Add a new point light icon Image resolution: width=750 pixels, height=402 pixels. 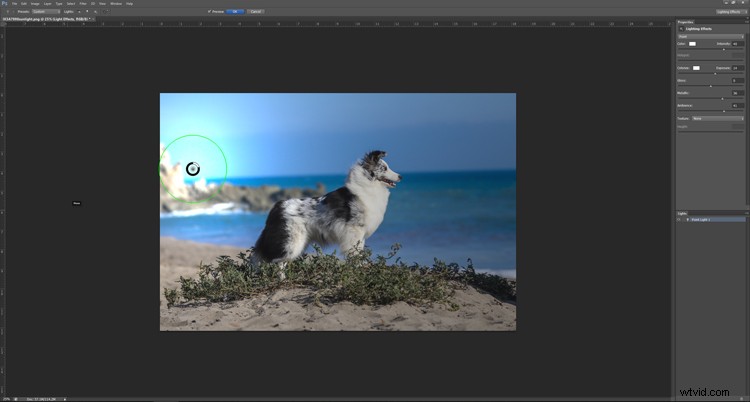point(87,11)
